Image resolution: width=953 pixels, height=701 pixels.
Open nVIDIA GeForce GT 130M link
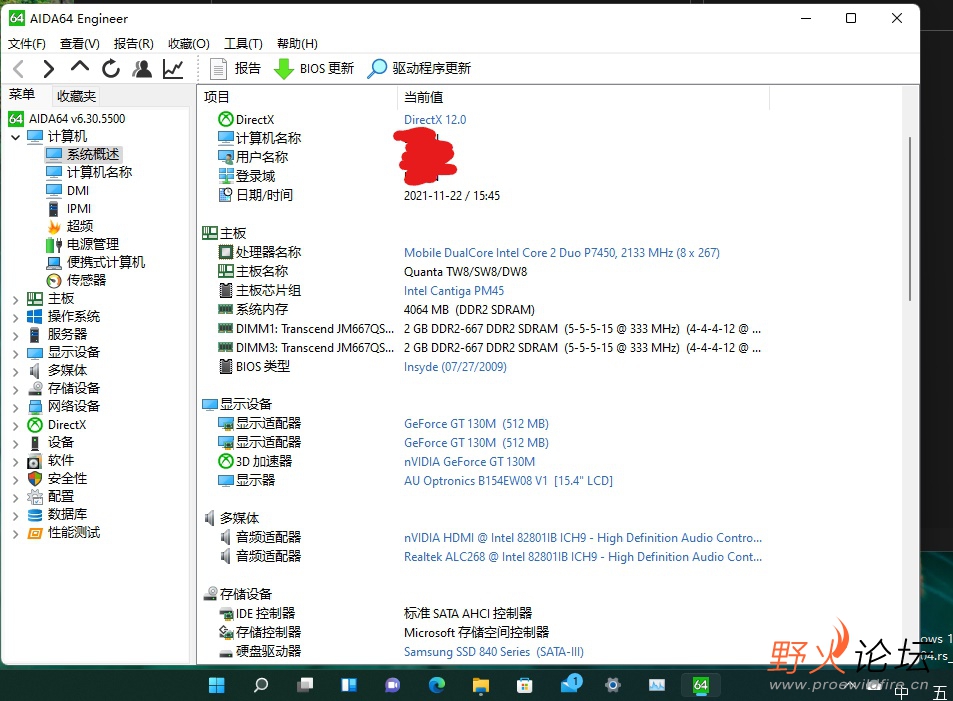[x=469, y=462]
